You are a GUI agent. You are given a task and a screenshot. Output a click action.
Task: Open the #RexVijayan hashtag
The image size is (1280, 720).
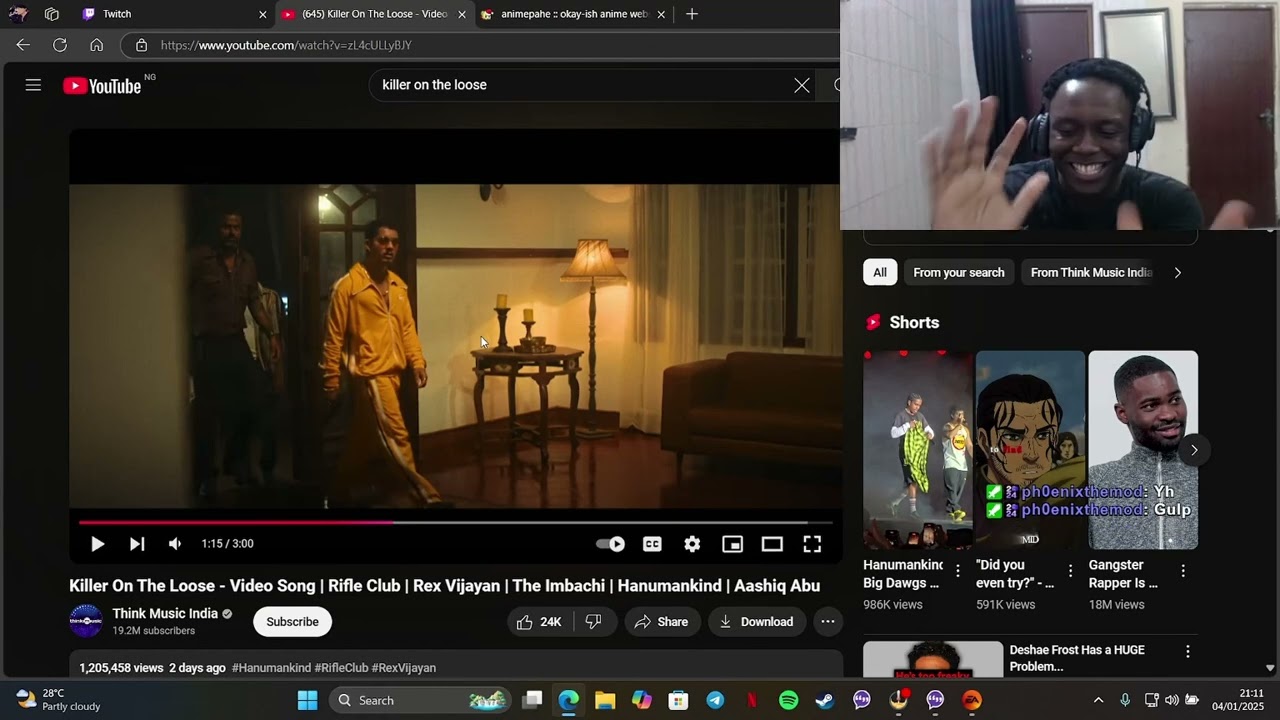(x=404, y=668)
